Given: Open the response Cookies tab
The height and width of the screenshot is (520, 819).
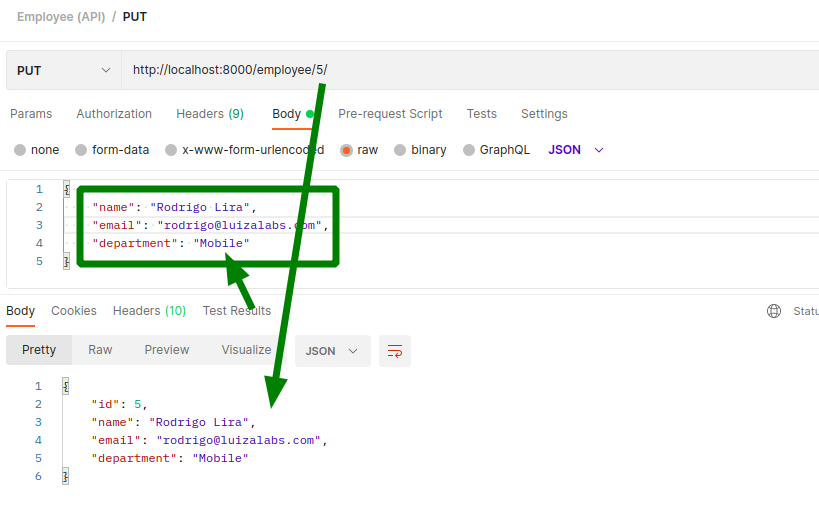Looking at the screenshot, I should [x=74, y=311].
